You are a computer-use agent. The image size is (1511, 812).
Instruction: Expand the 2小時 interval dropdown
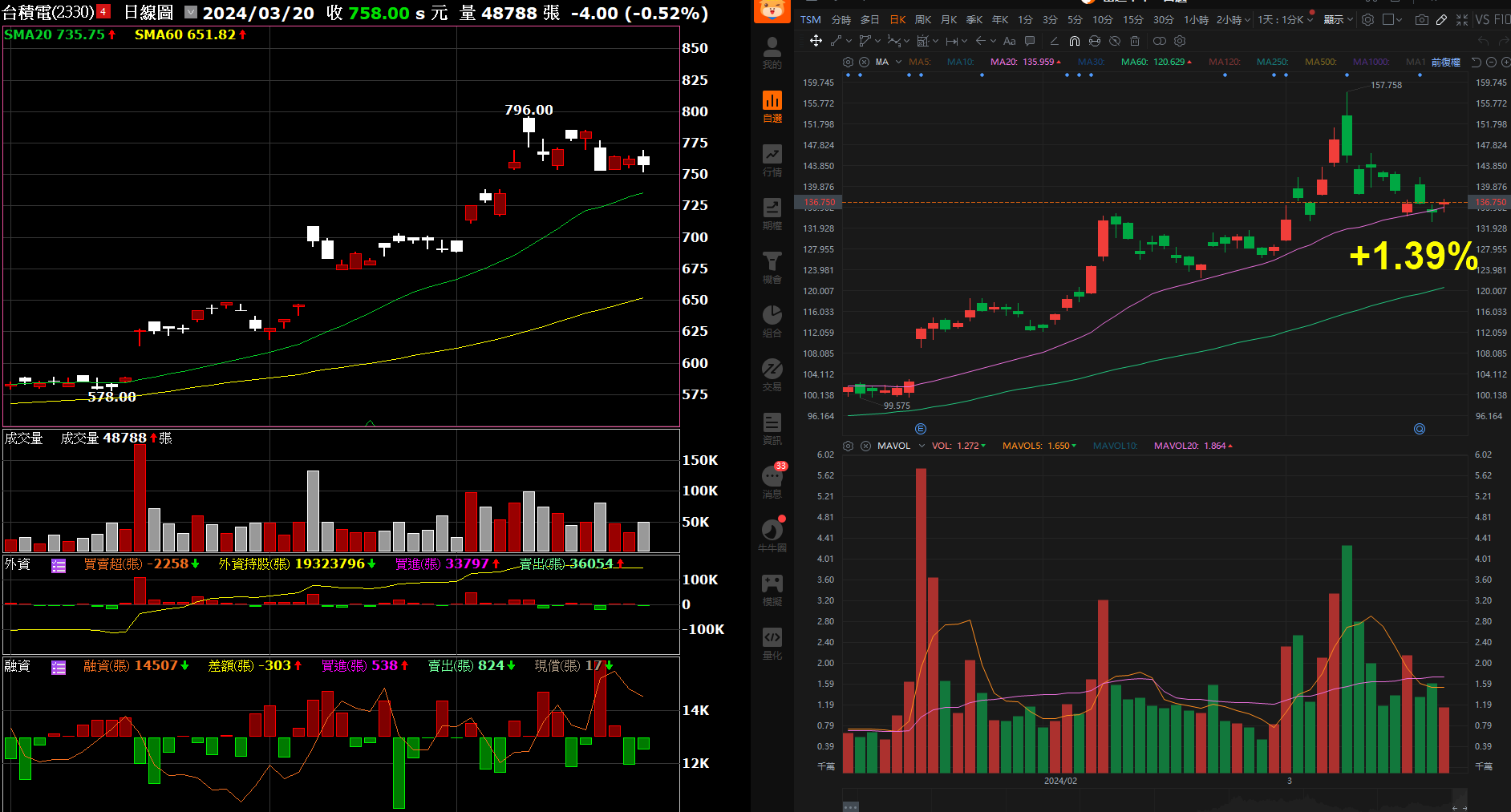coord(1247,20)
